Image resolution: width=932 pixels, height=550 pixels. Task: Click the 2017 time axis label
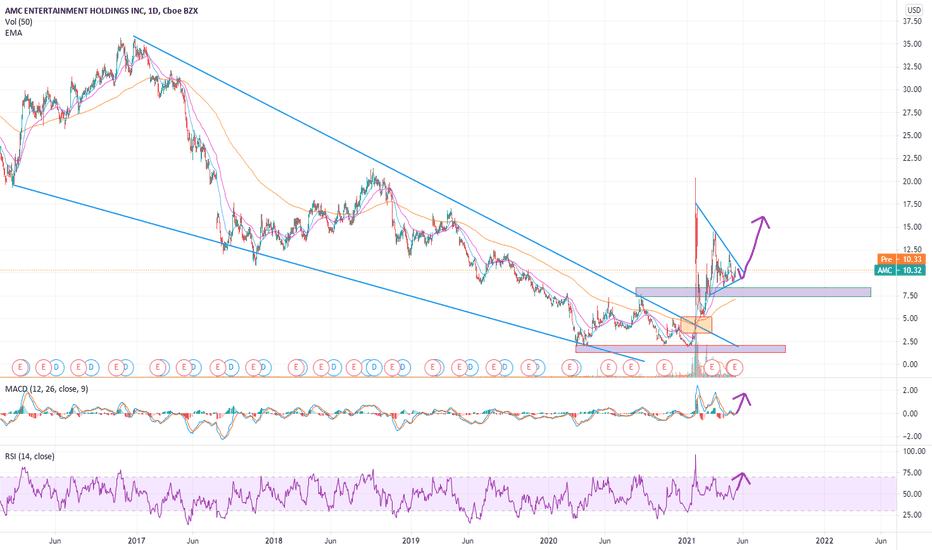pos(137,540)
